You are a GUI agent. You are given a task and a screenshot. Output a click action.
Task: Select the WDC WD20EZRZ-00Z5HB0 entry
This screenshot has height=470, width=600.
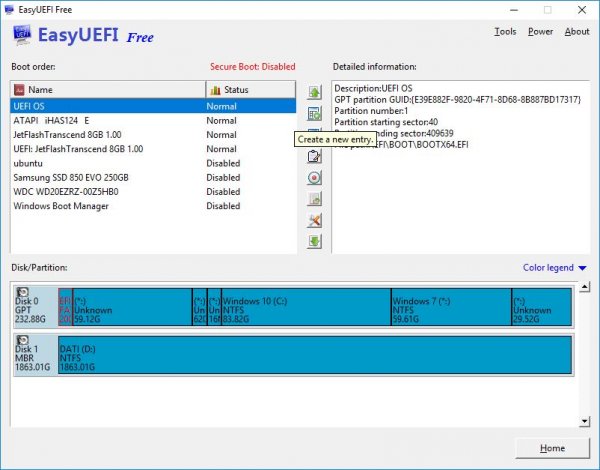click(x=153, y=192)
